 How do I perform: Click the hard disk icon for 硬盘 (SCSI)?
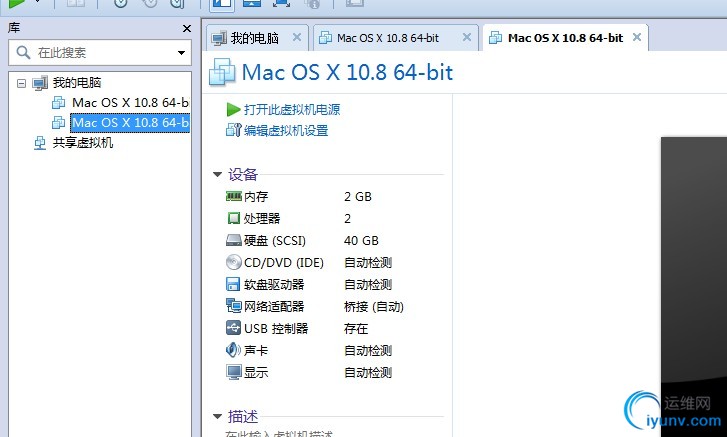coord(234,240)
